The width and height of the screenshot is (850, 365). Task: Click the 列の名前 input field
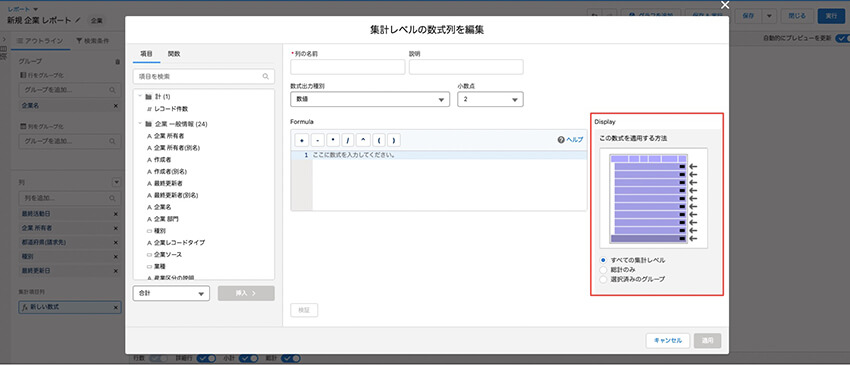click(347, 67)
